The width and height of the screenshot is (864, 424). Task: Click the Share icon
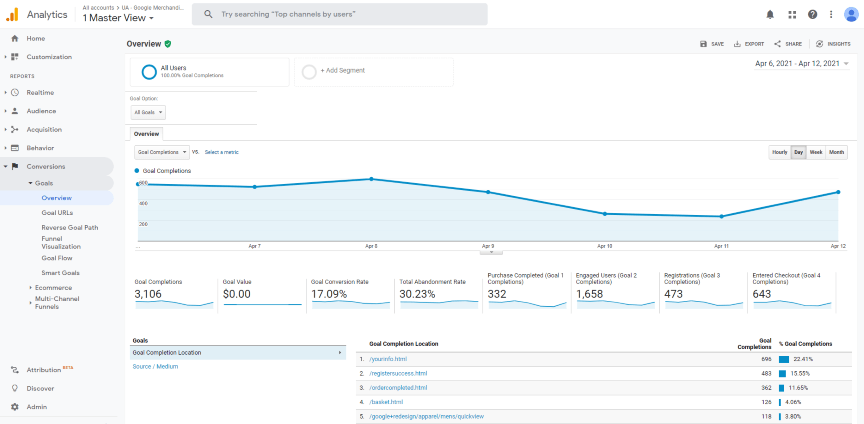tap(777, 44)
